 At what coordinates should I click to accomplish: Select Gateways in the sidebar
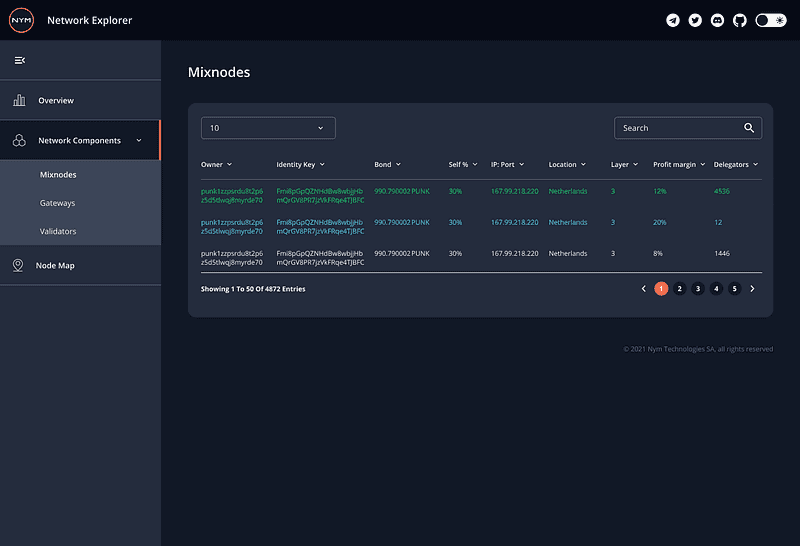point(57,203)
